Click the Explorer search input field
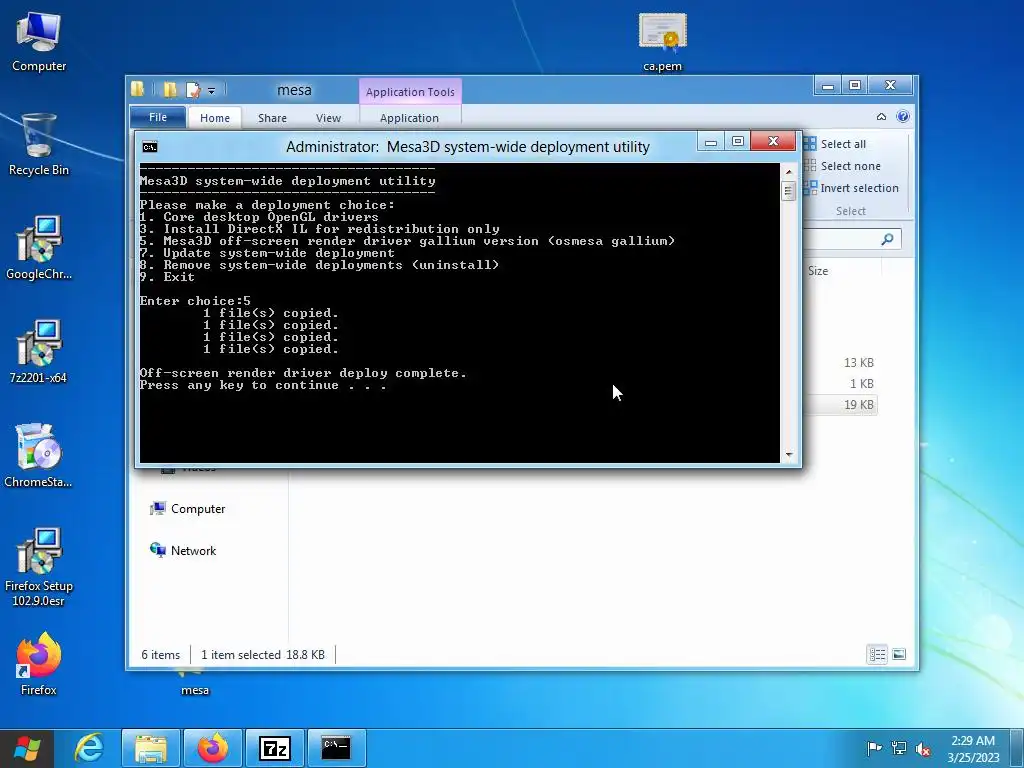This screenshot has height=768, width=1024. (x=842, y=239)
